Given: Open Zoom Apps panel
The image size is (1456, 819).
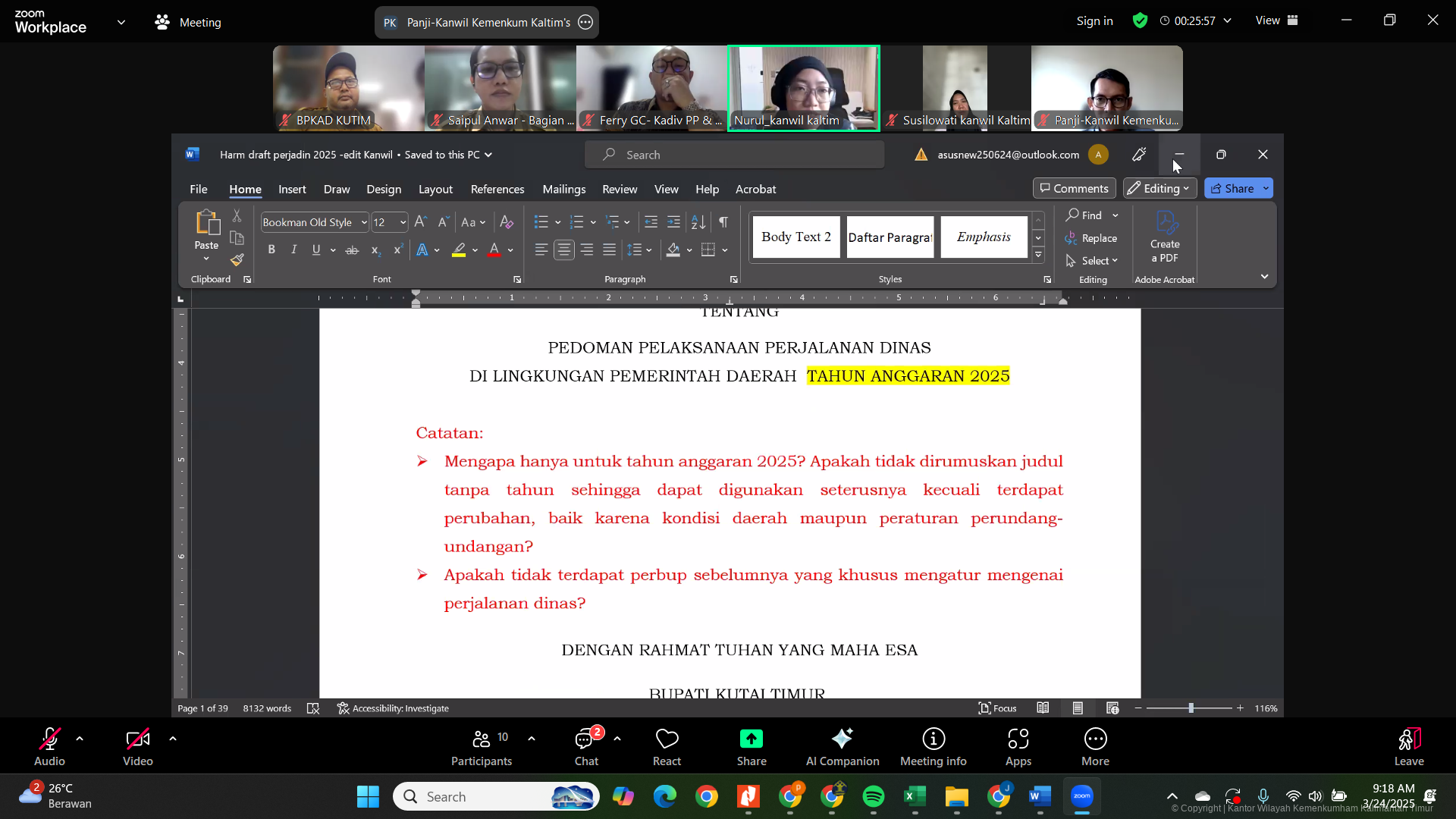Looking at the screenshot, I should tap(1018, 747).
